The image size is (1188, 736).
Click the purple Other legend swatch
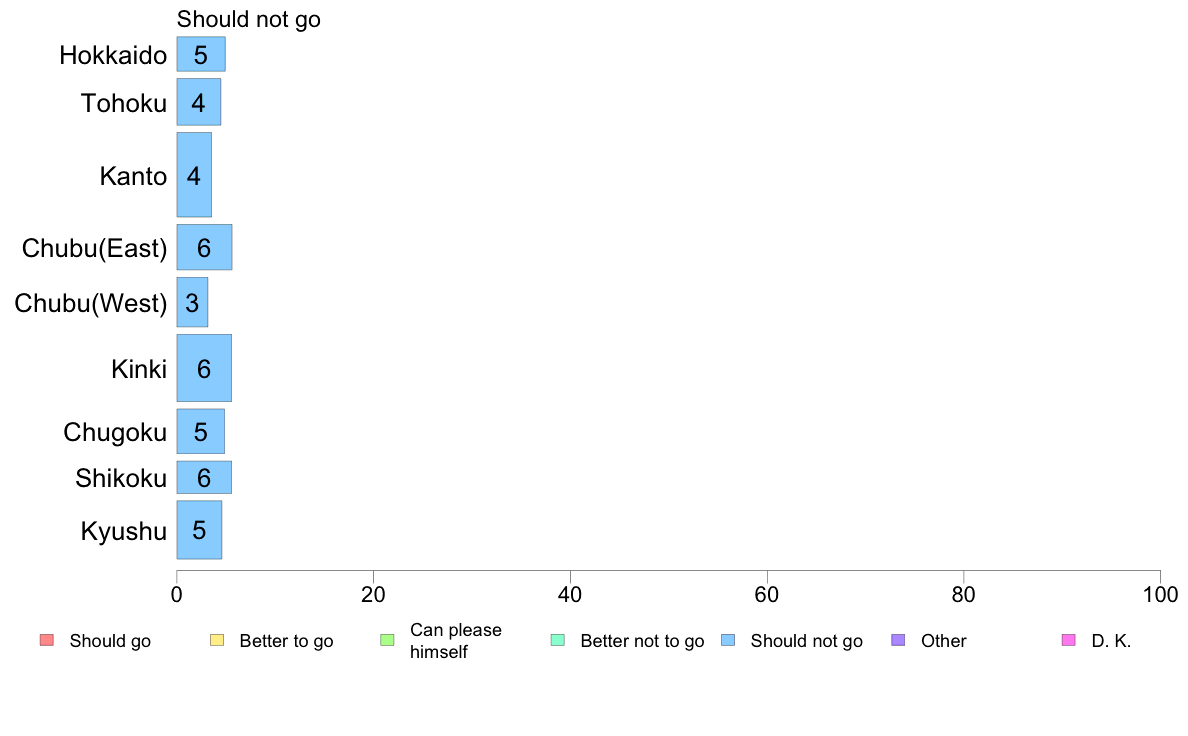(899, 640)
